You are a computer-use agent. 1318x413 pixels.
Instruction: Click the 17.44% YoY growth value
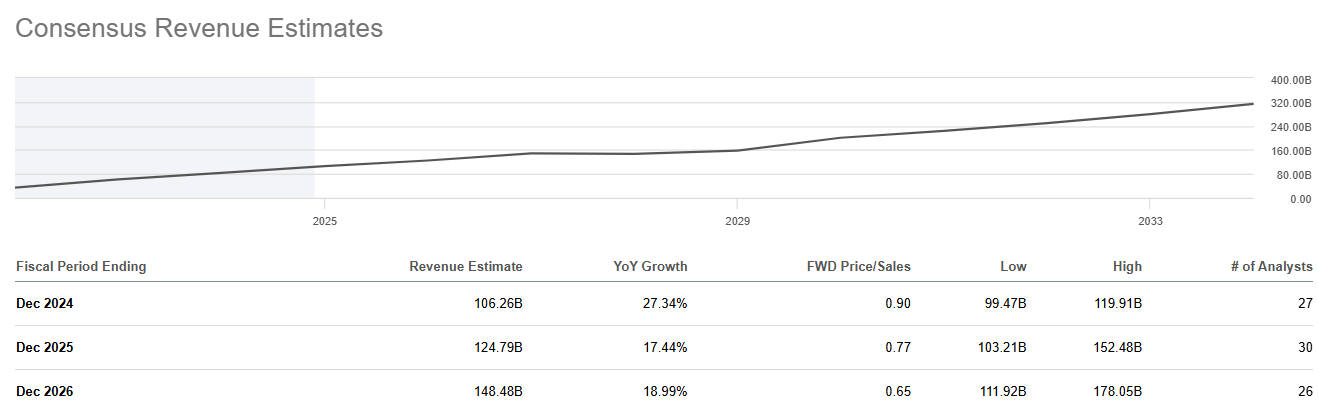tap(664, 348)
